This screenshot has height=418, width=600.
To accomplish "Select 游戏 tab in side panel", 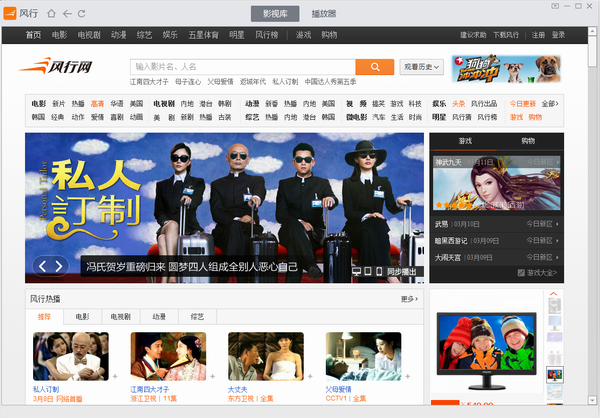I will 465,141.
